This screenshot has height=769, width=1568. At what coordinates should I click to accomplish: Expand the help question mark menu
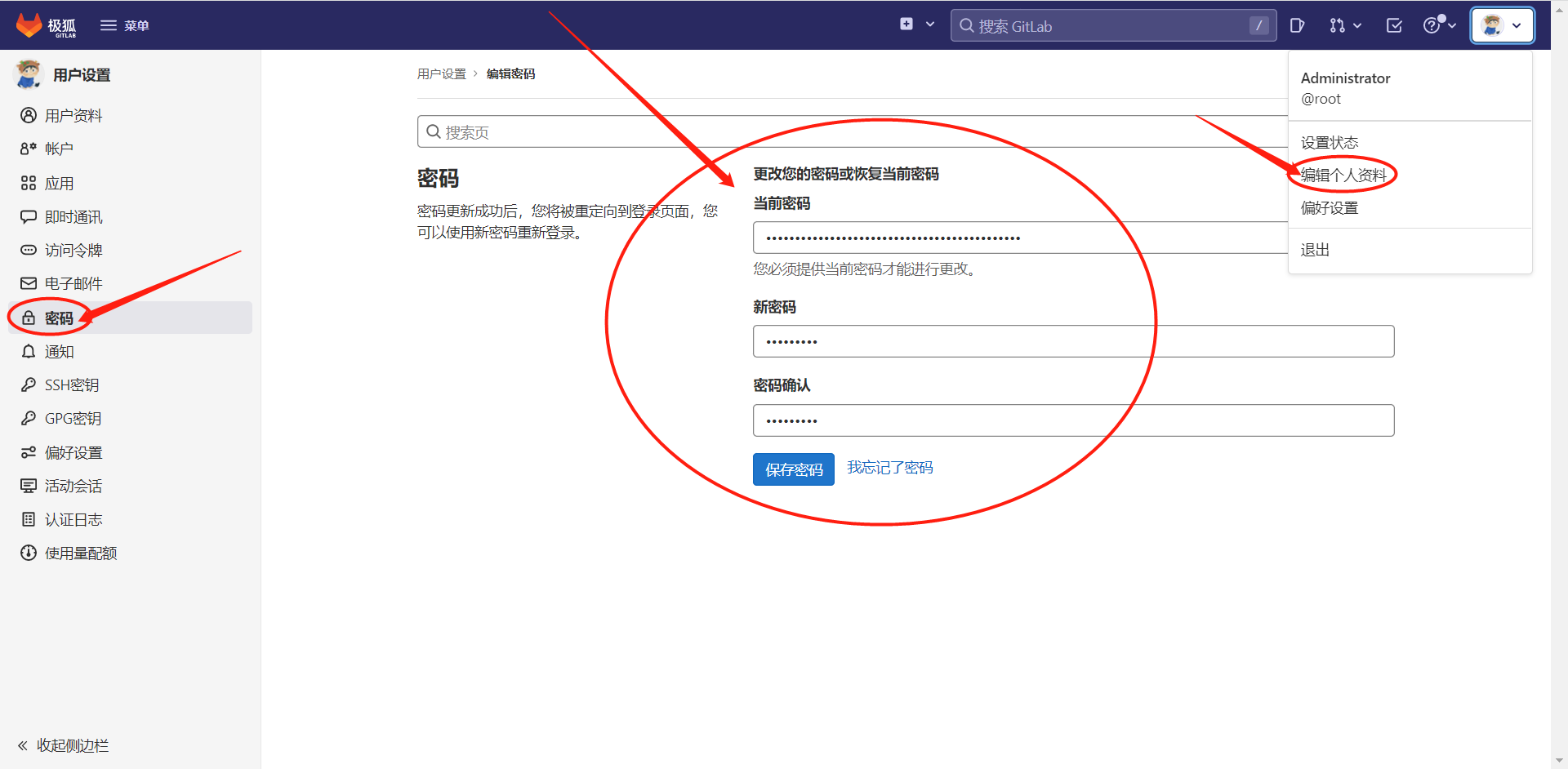(x=1439, y=25)
